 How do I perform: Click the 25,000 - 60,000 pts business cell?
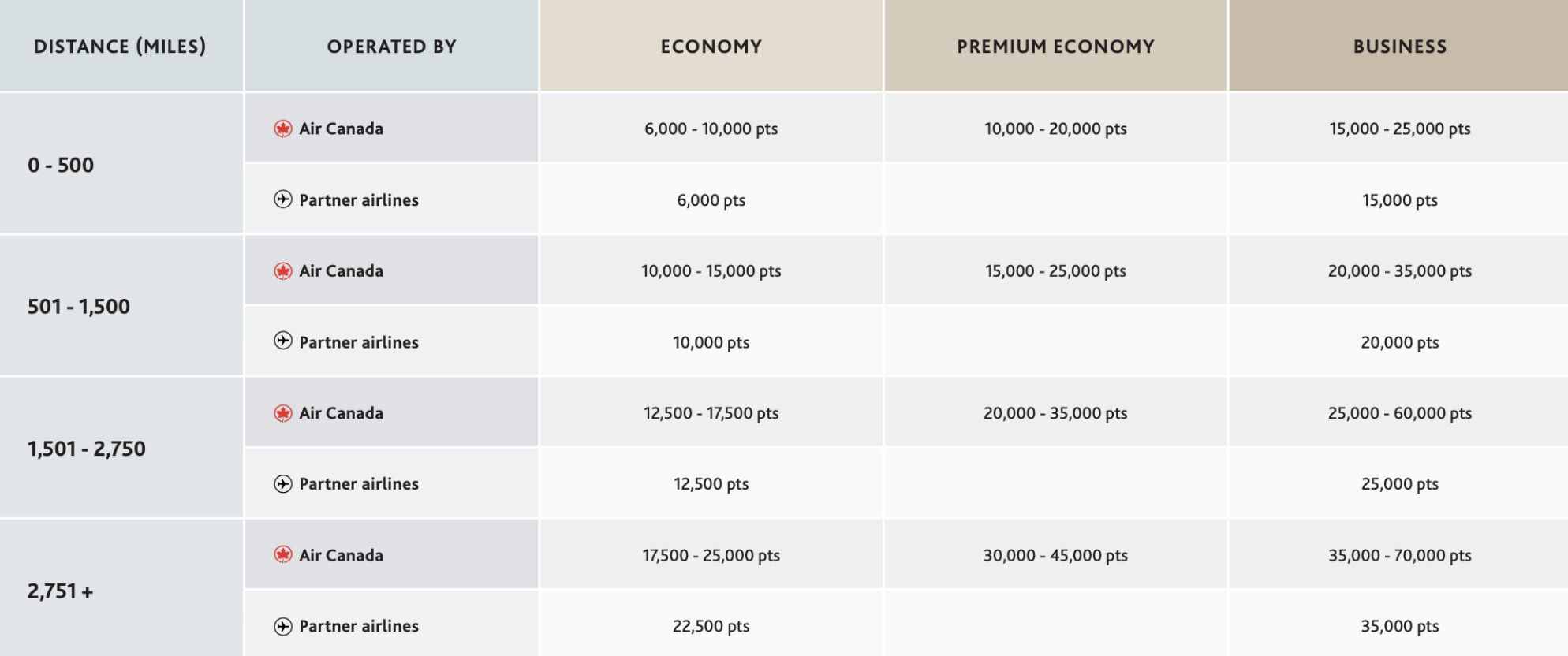pos(1398,413)
